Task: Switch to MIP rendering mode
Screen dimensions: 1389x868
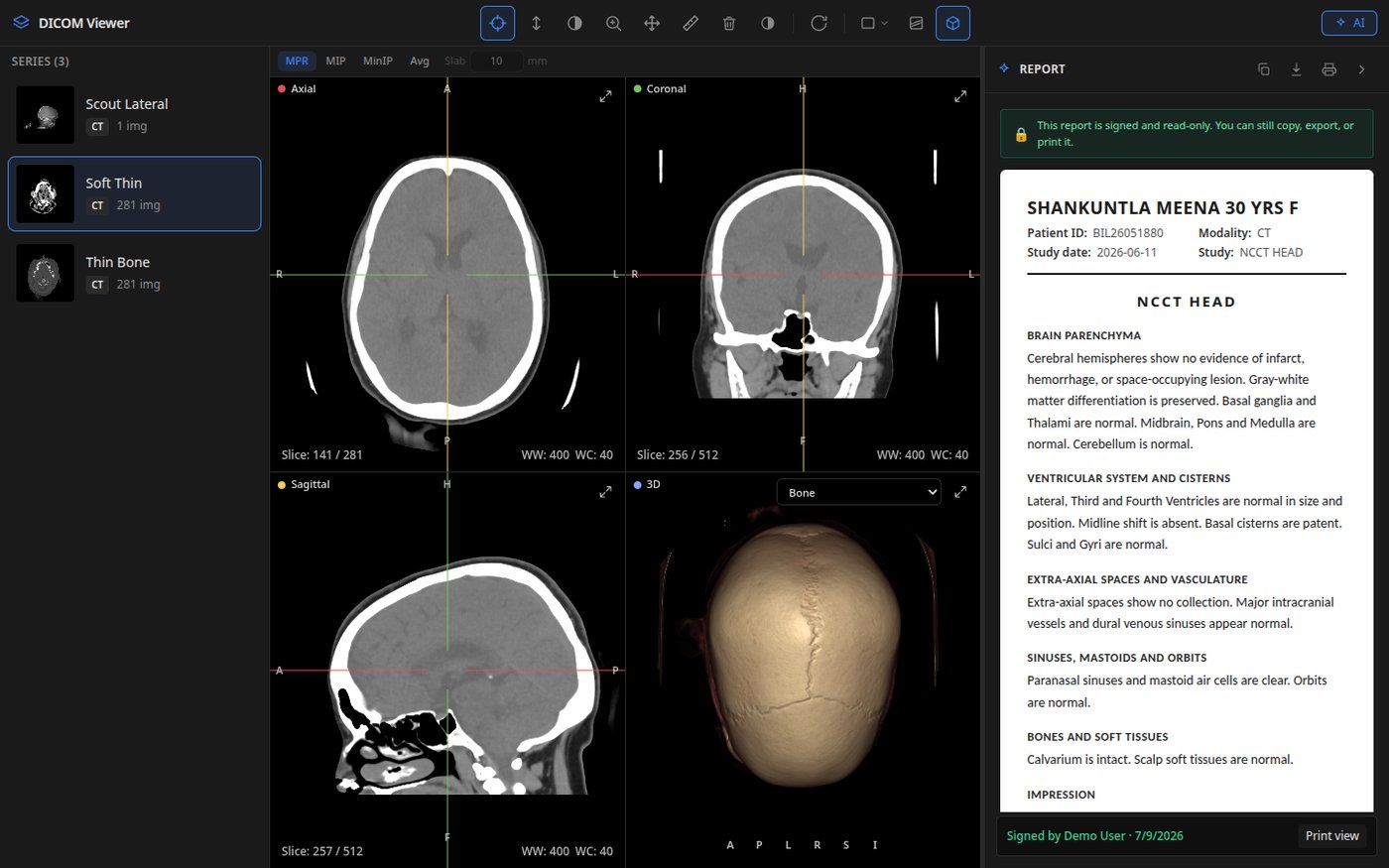Action: pyautogui.click(x=335, y=61)
